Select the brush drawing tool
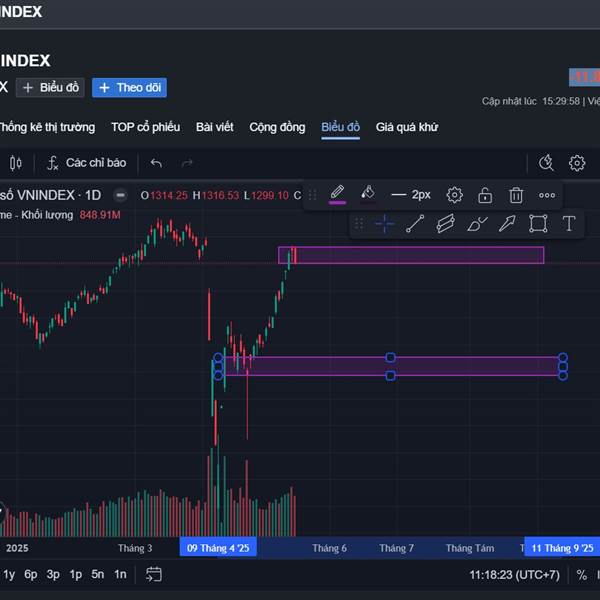Viewport: 600px width, 600px height. click(x=477, y=224)
